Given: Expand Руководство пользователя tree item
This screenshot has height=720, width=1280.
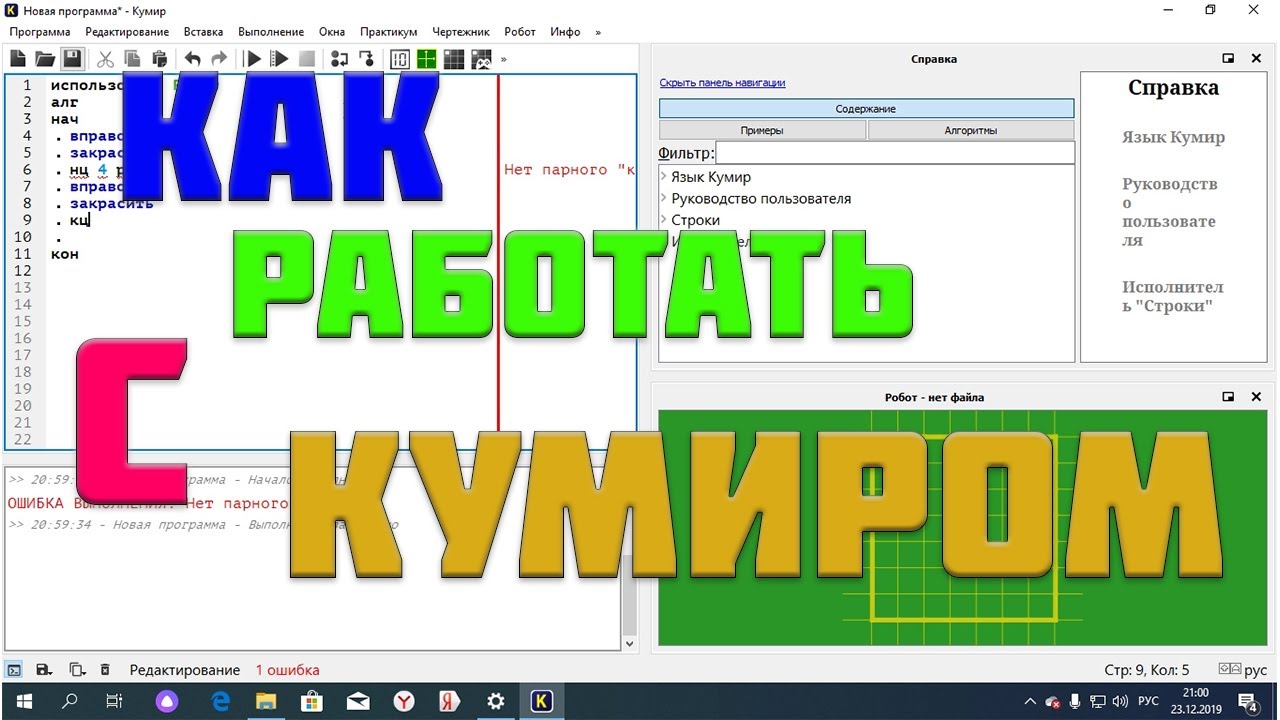Looking at the screenshot, I should point(664,198).
